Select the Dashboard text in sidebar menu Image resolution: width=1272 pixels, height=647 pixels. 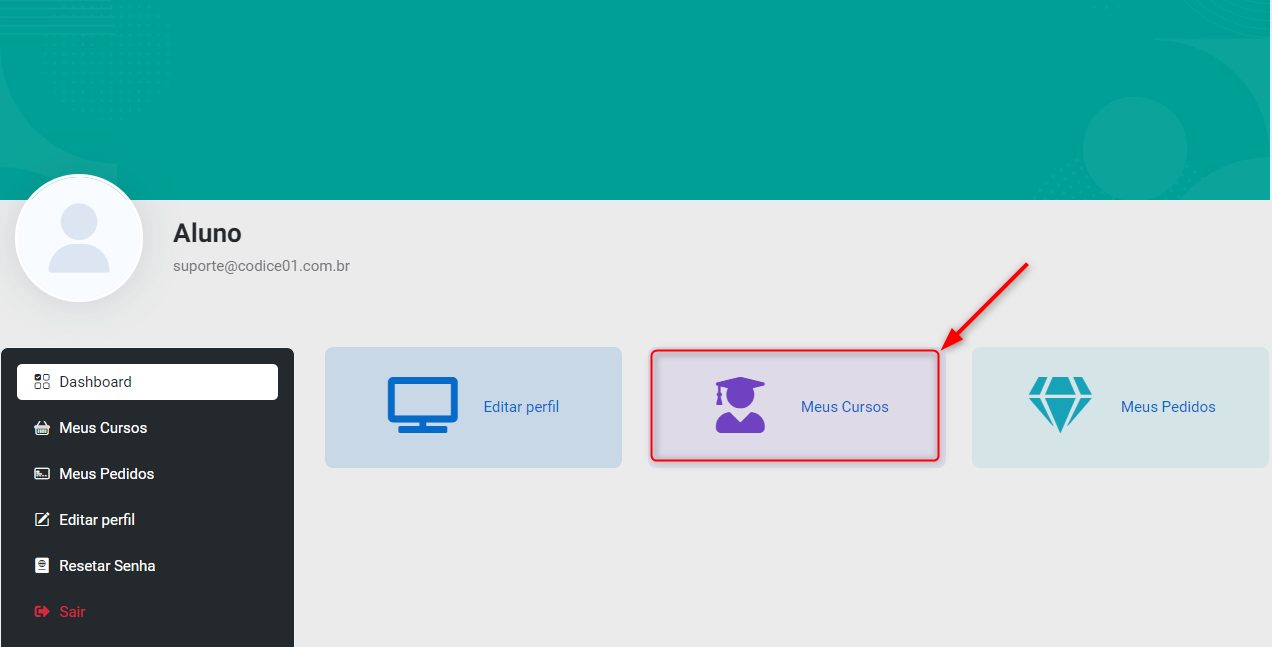[95, 382]
